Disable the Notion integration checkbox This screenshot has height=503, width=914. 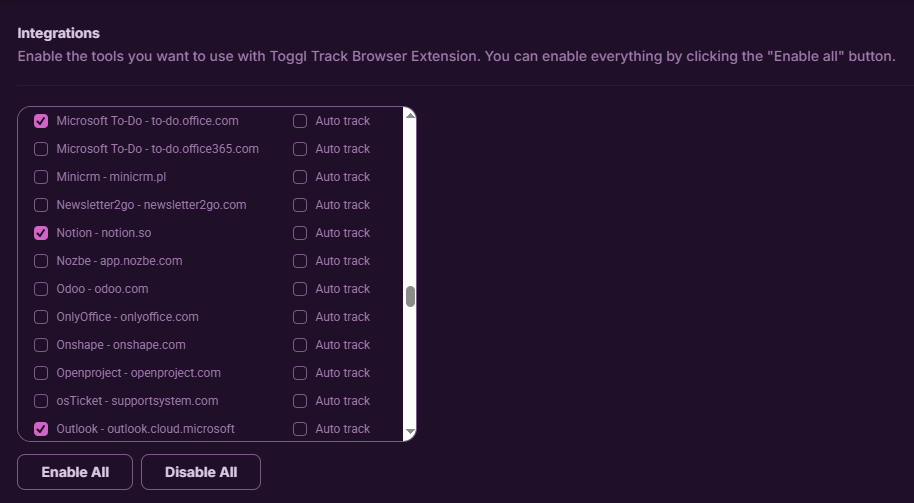click(x=41, y=233)
